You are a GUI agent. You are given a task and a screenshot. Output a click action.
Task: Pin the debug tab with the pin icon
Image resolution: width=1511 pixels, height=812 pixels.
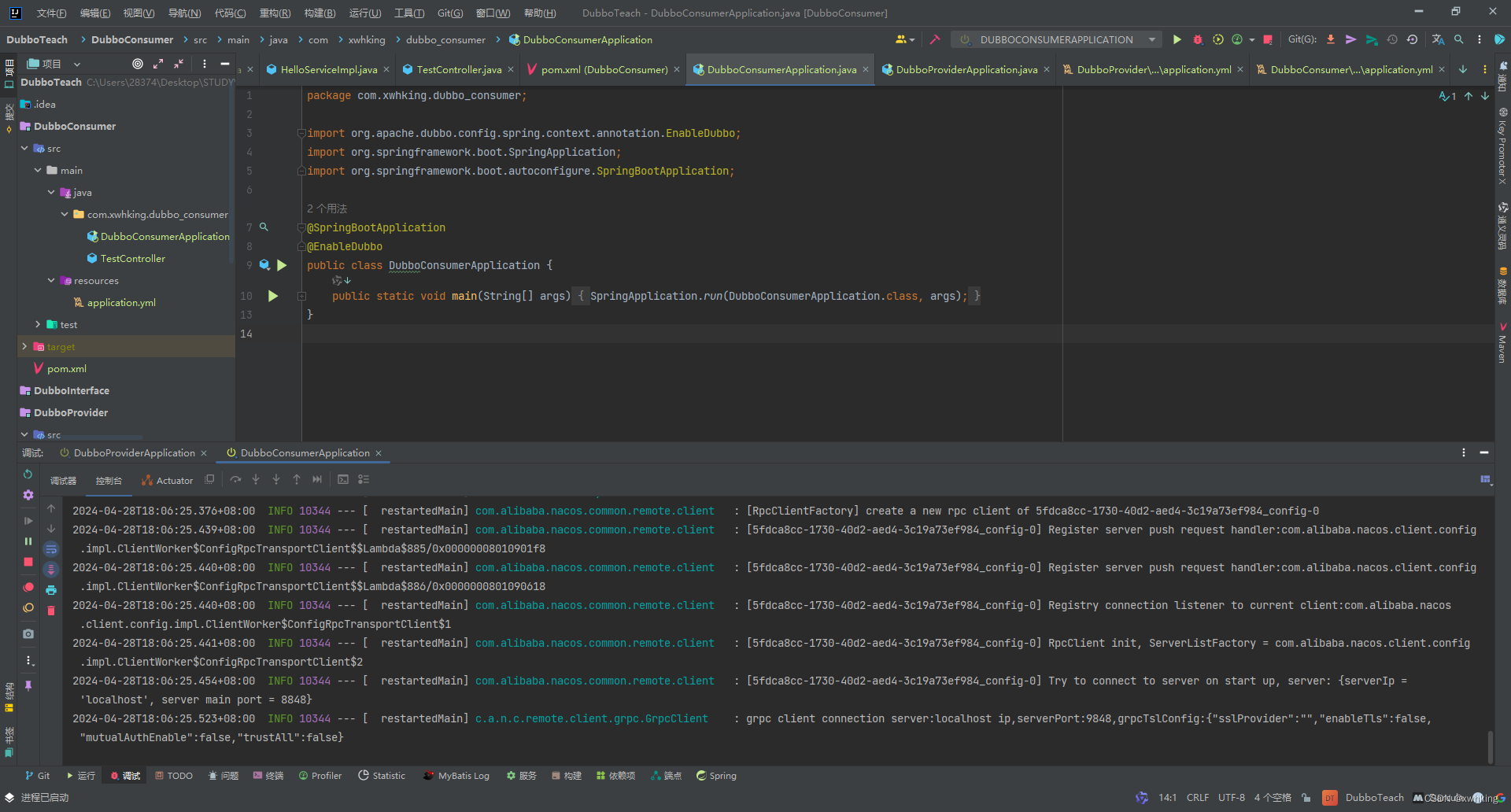click(28, 686)
